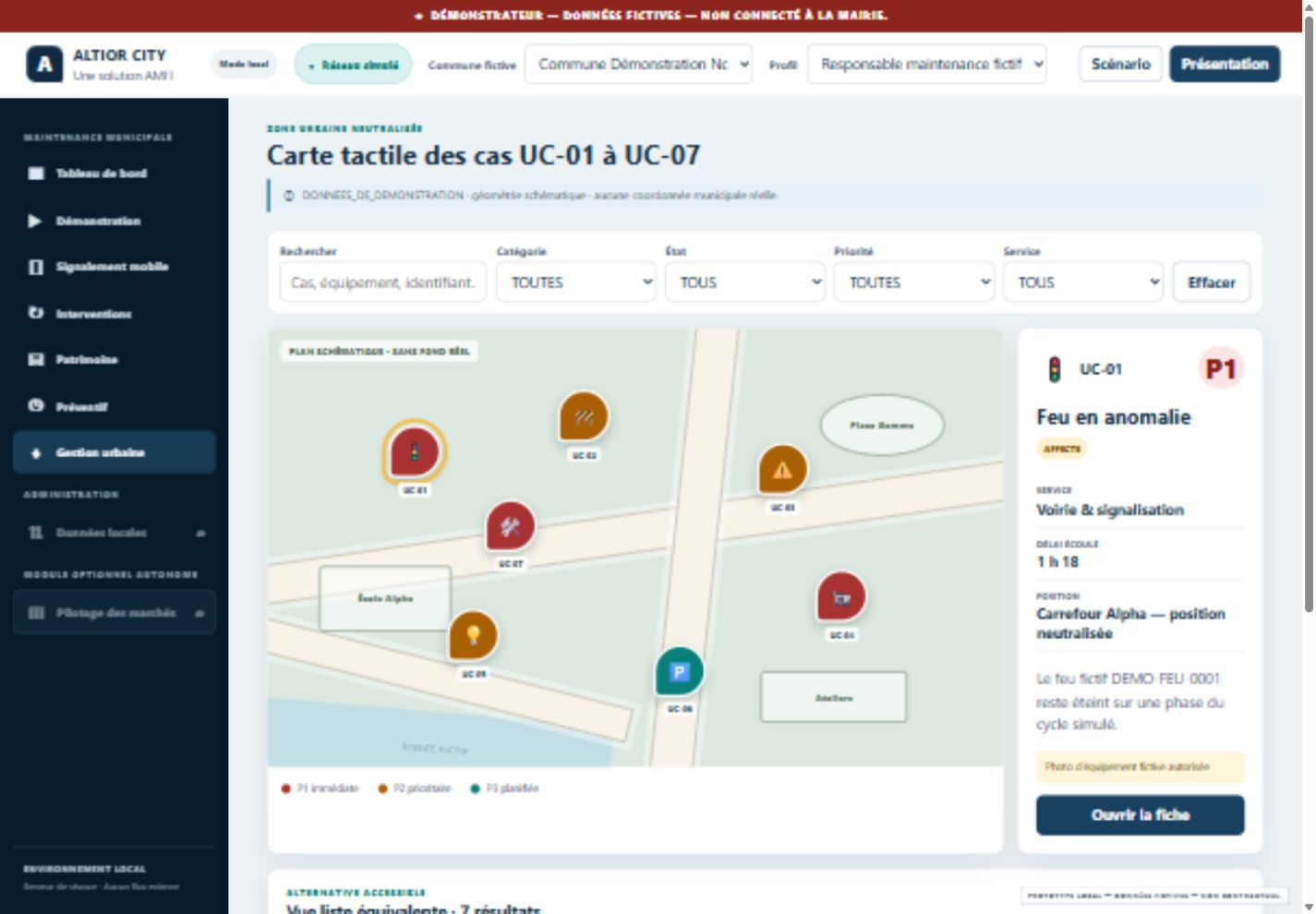The width and height of the screenshot is (1316, 914).
Task: Select the UC-01 traffic light map marker
Action: 415,452
